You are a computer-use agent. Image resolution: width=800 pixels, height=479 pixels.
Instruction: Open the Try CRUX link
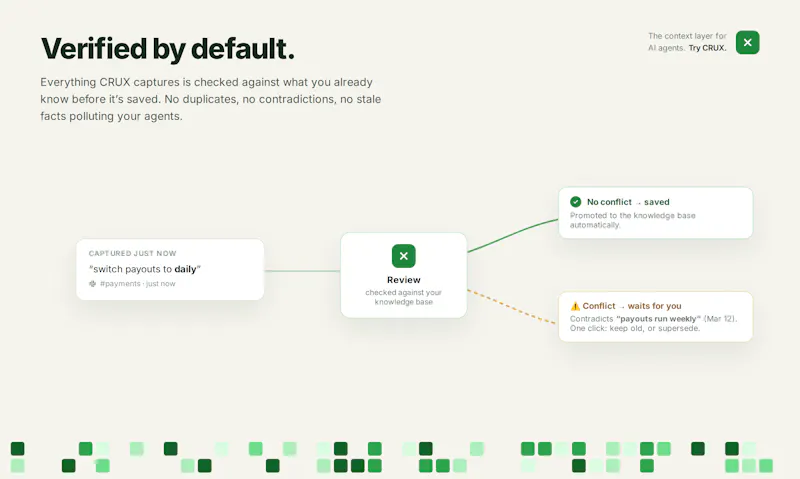[707, 48]
